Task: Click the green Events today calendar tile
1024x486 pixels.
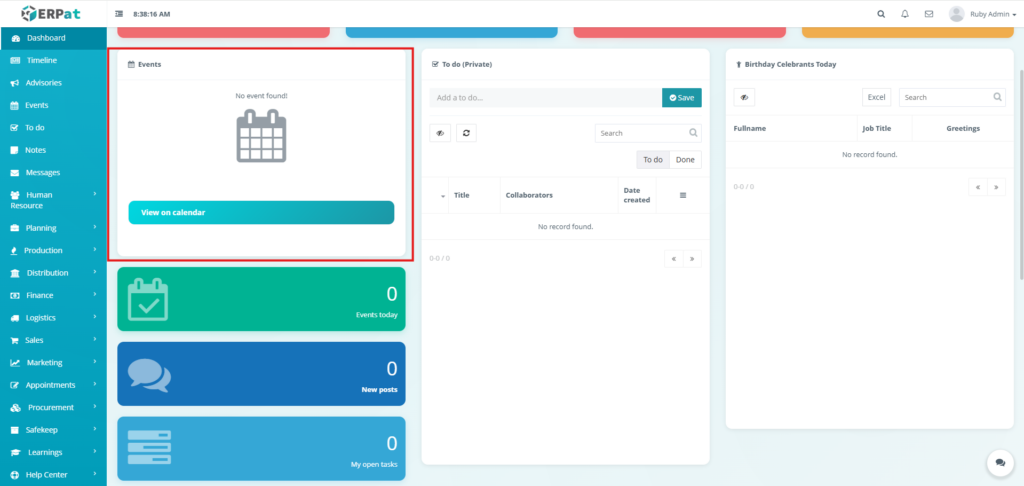Action: click(262, 298)
